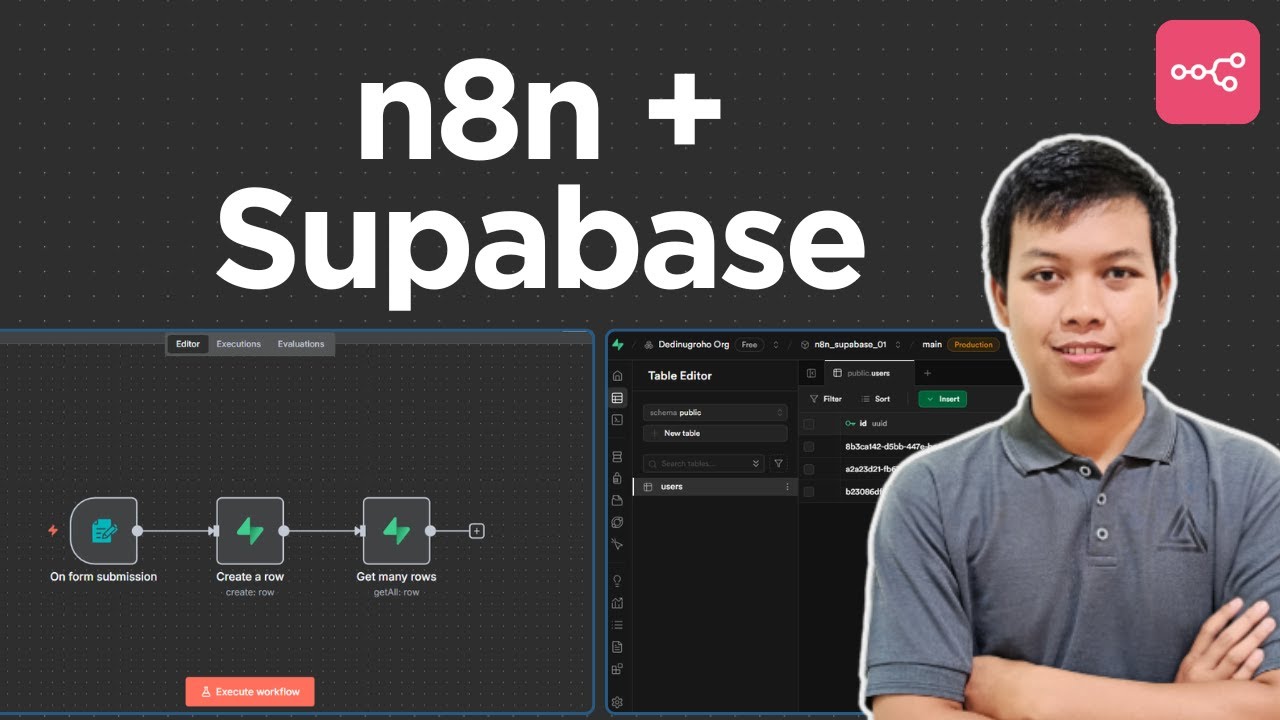Collapse the table list side panel icon
The width and height of the screenshot is (1280, 720).
[811, 373]
